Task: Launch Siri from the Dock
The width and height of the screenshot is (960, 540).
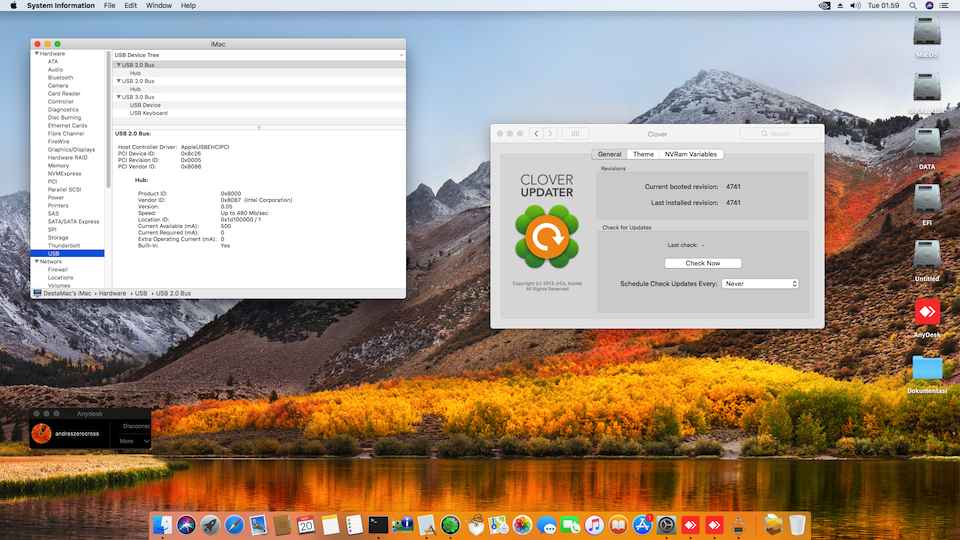Action: click(186, 525)
